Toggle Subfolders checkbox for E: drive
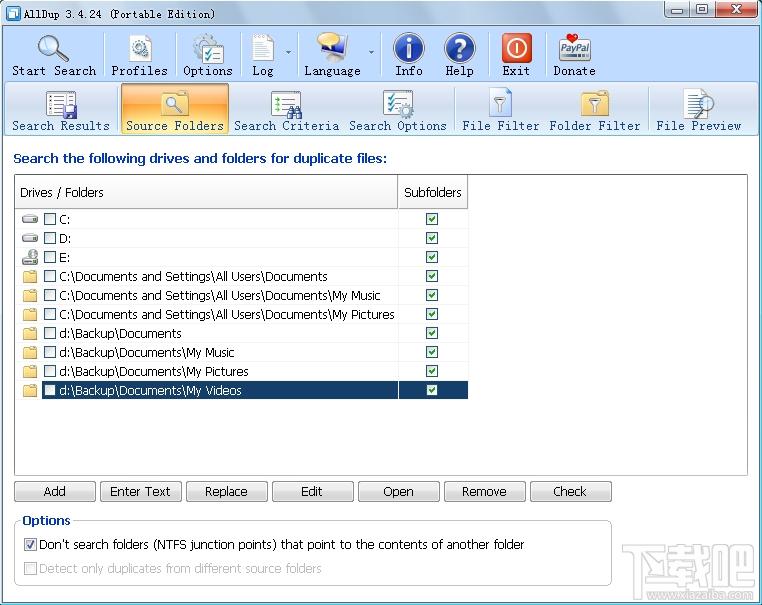 click(432, 257)
